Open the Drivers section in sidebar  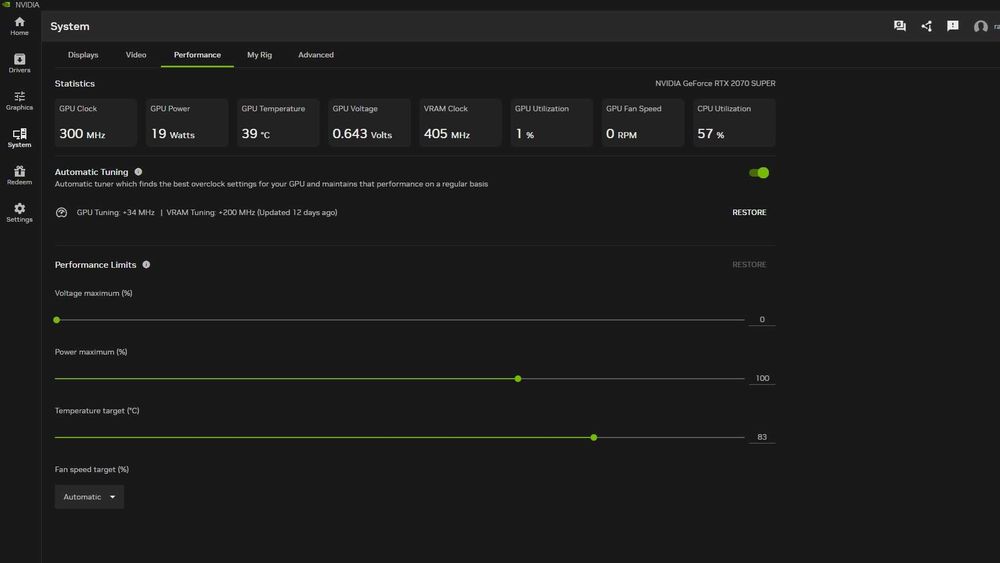(x=19, y=63)
